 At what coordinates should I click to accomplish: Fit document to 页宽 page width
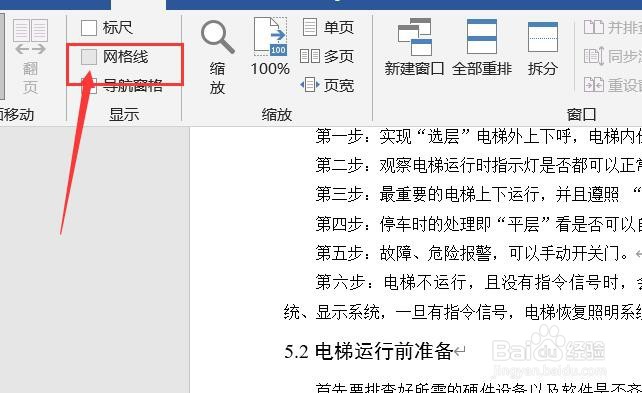[x=327, y=85]
